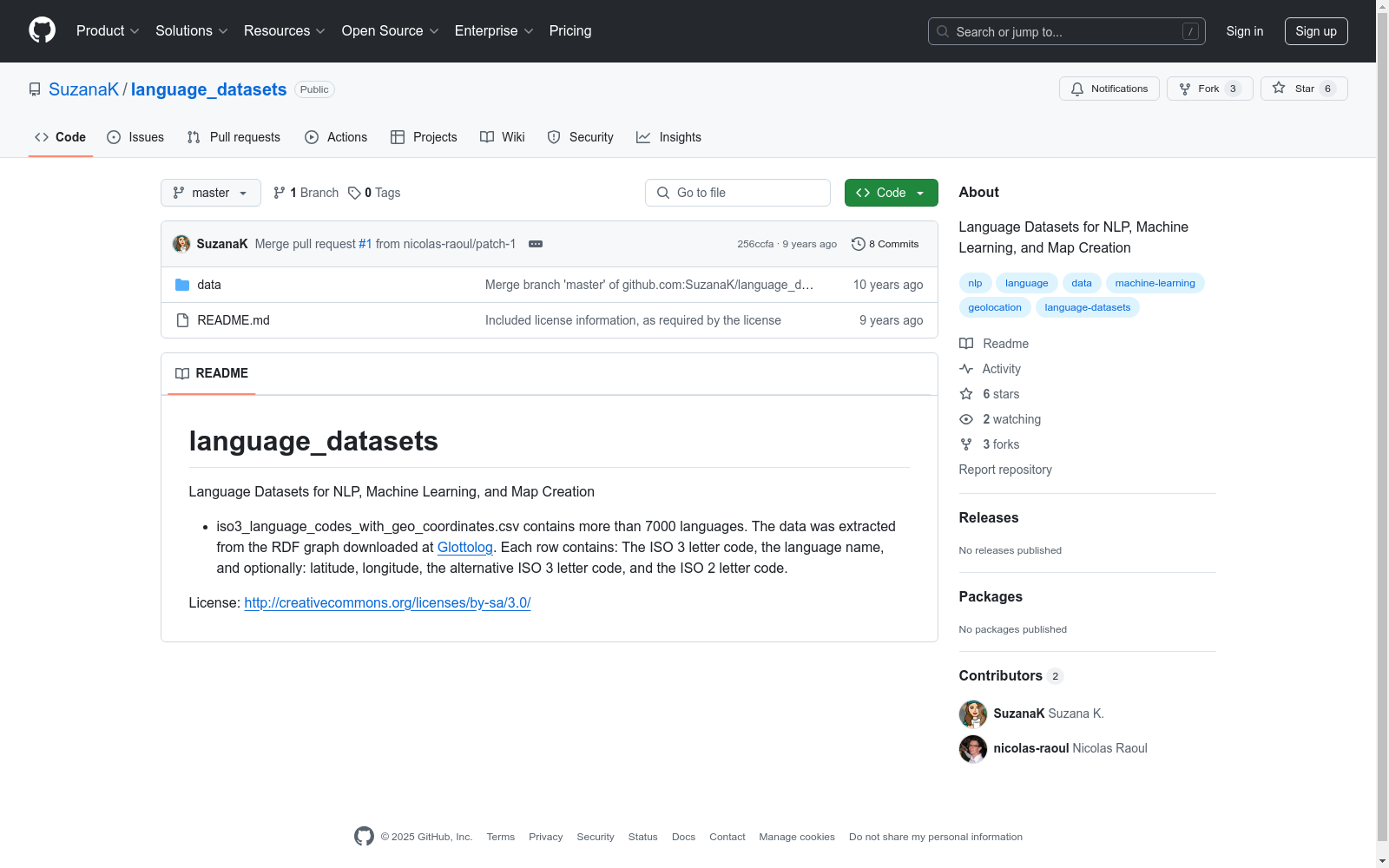Click the book icon next to Readme
Viewport: 1389px width, 868px height.
966,344
